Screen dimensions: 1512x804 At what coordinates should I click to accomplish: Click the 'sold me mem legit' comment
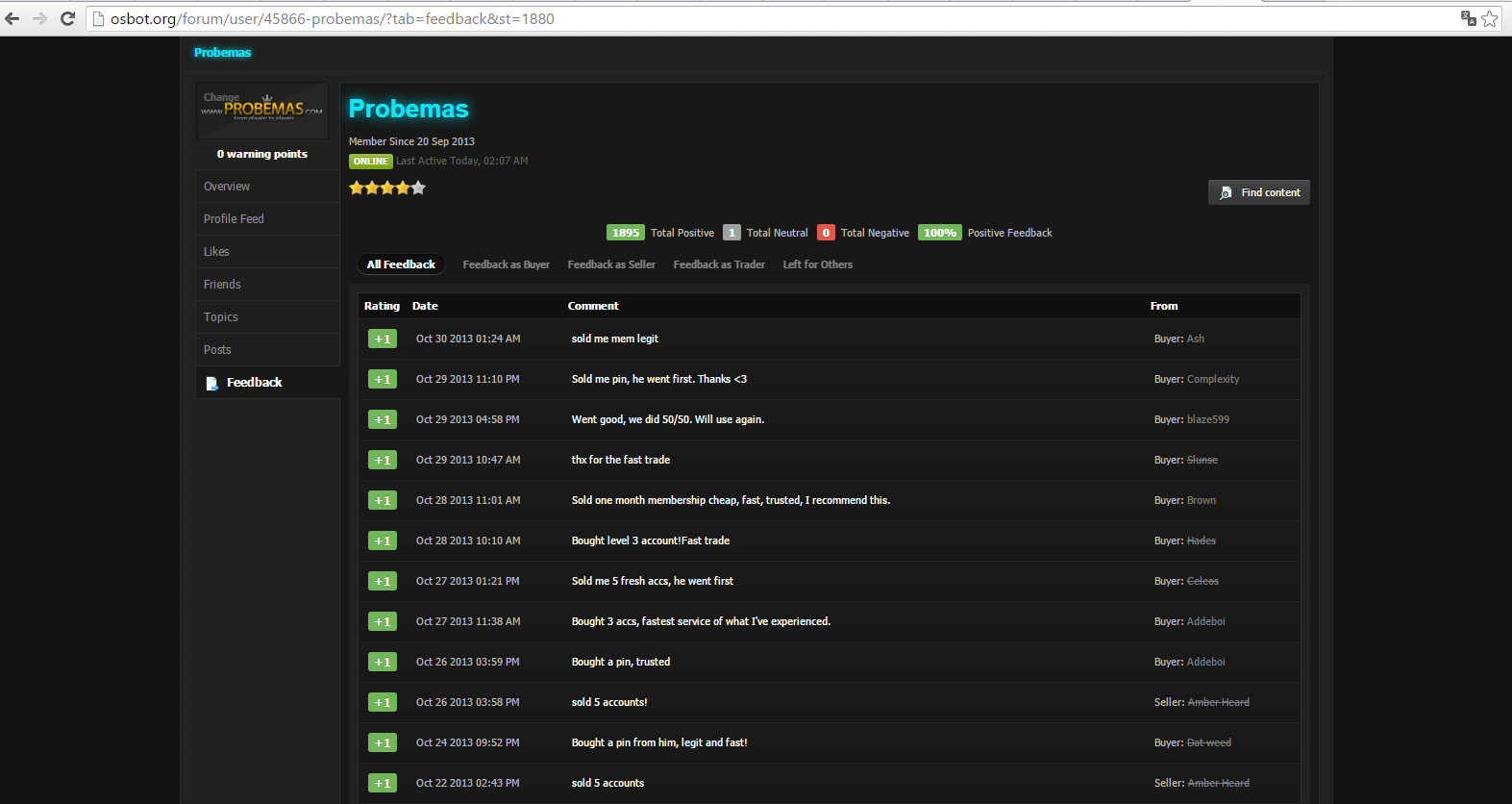point(615,339)
